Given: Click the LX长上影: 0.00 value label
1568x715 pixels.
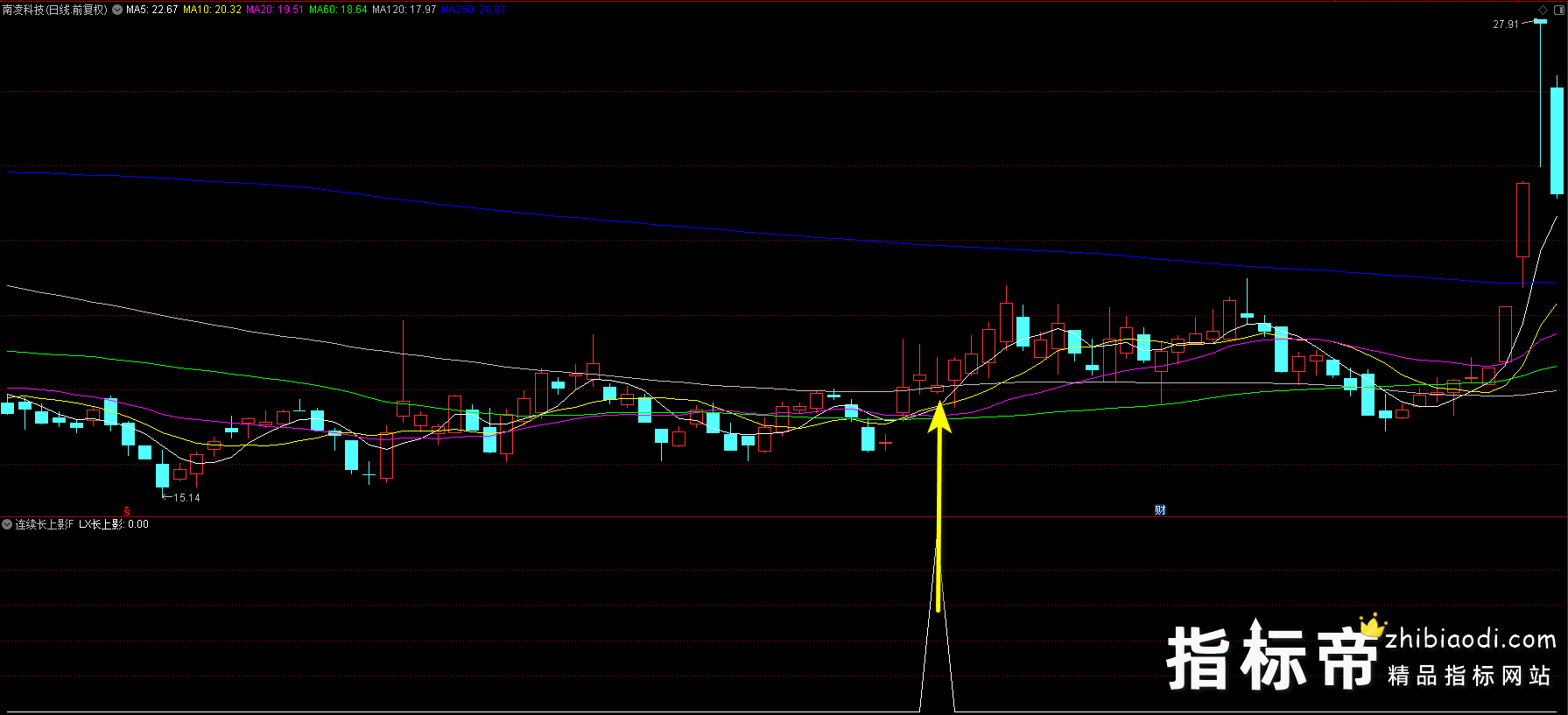Looking at the screenshot, I should point(114,524).
